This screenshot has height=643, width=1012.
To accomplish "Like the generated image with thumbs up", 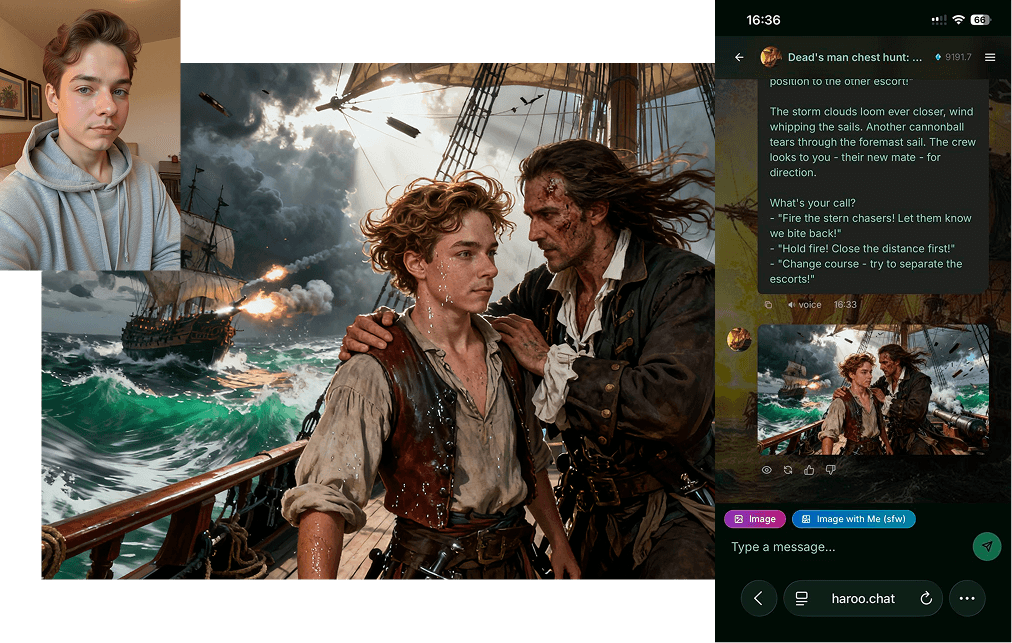I will point(809,470).
